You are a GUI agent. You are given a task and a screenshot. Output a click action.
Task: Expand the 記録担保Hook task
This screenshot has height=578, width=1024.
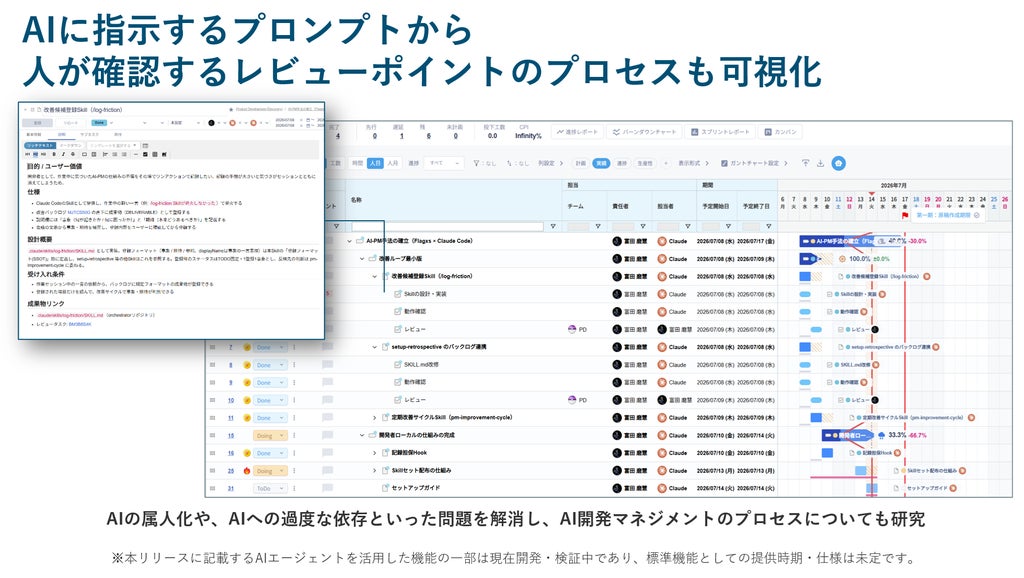point(374,453)
